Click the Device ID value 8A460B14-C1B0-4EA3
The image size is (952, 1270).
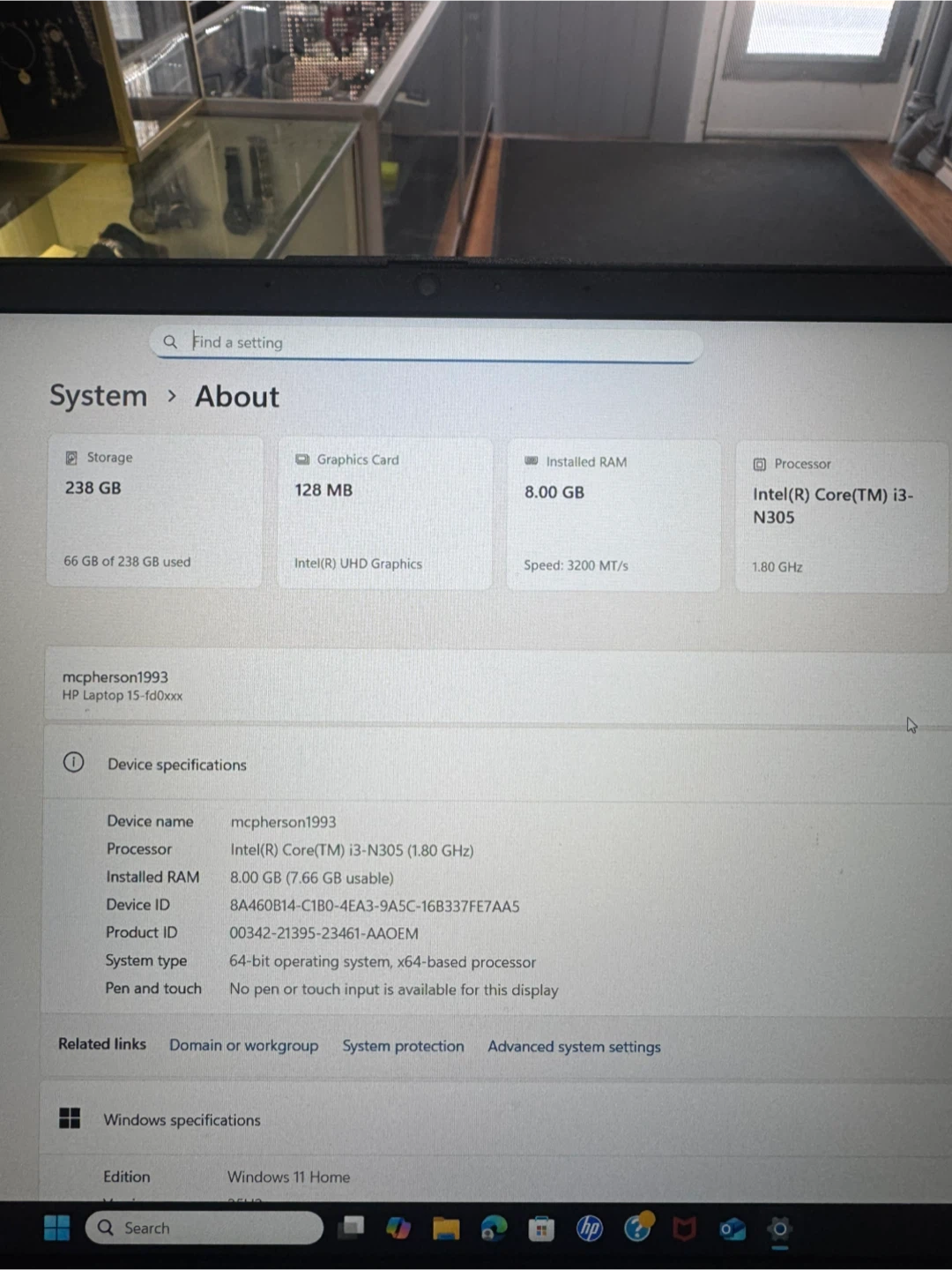375,906
